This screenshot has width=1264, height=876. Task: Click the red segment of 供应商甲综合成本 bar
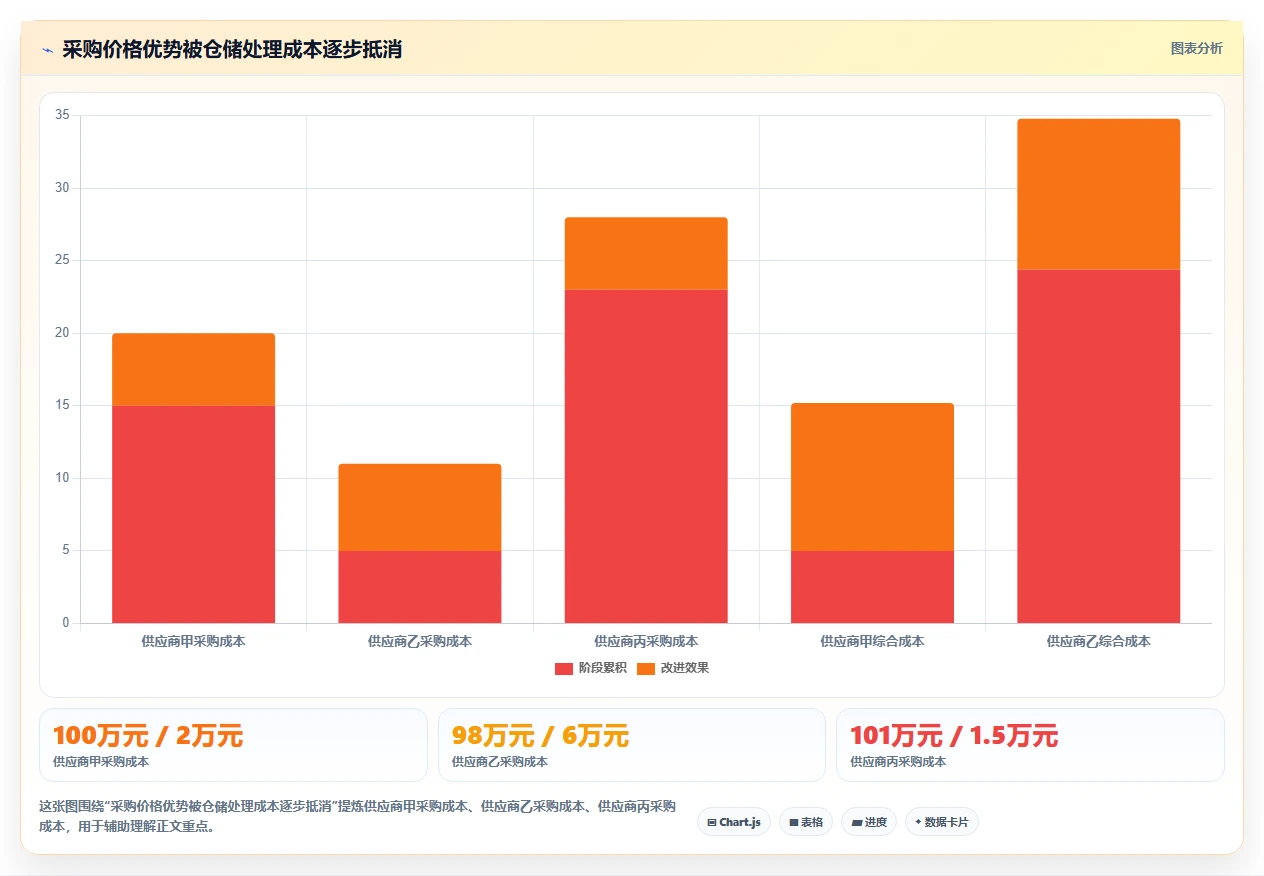click(872, 587)
